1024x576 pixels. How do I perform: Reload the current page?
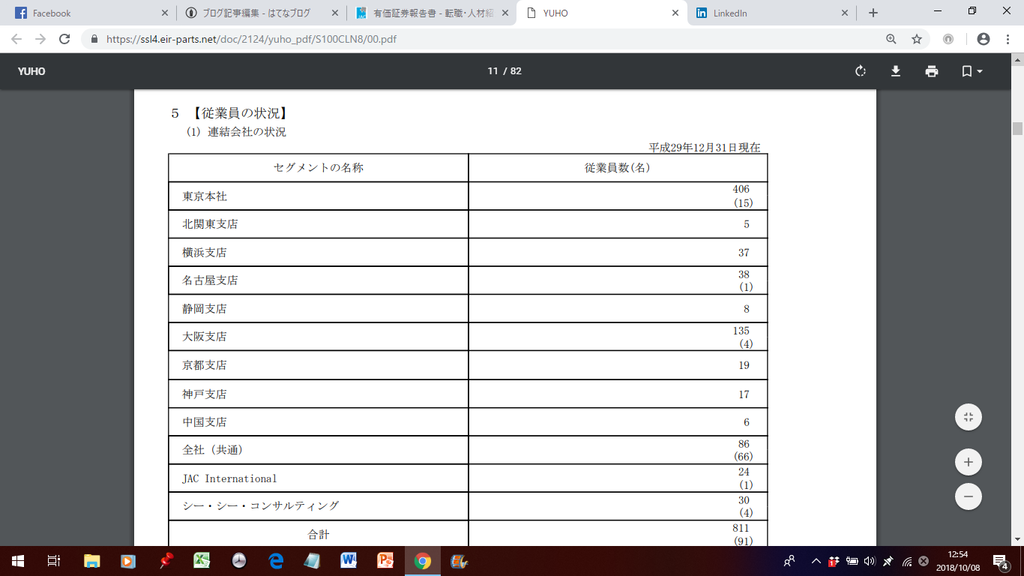click(64, 39)
